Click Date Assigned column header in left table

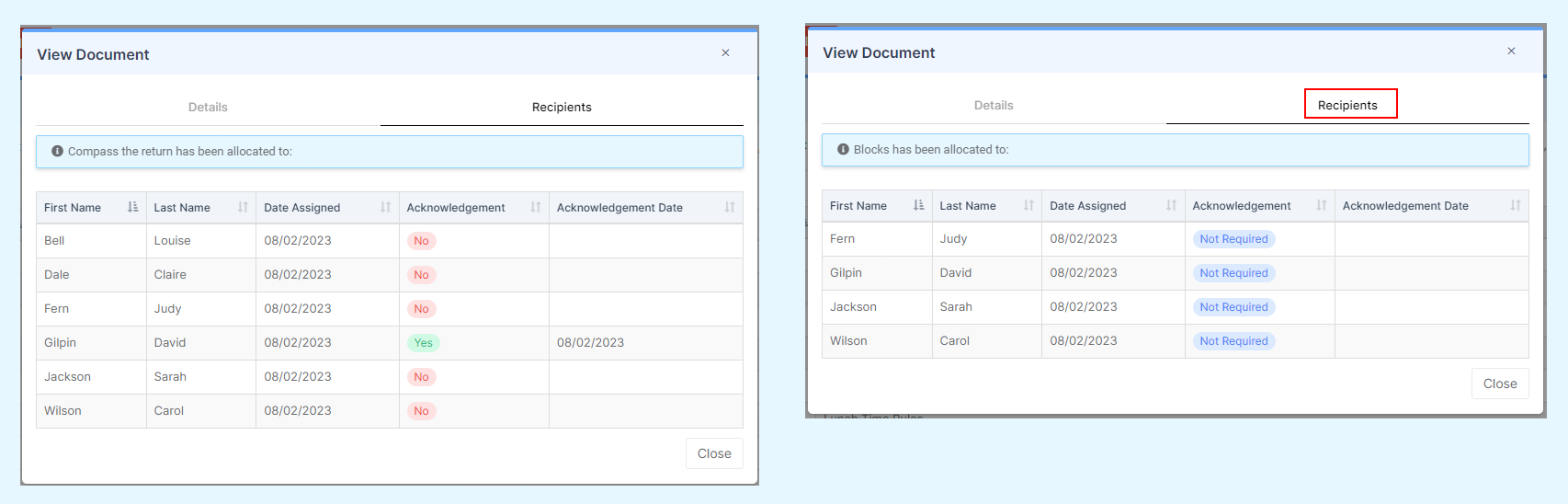(327, 208)
